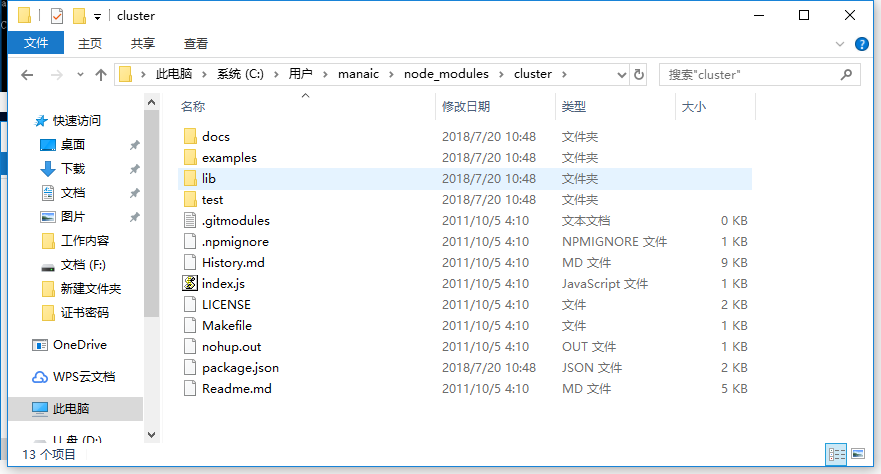Unpin 下载 using its pin icon
This screenshot has height=474, width=881.
pos(134,169)
